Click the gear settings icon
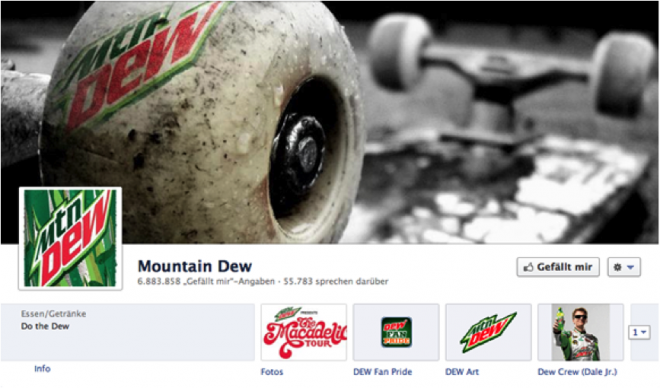660x388 pixels. tap(617, 267)
